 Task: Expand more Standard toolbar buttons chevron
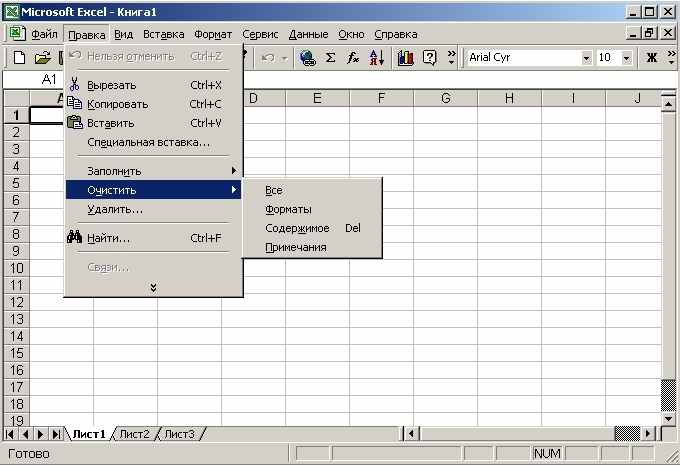point(451,57)
